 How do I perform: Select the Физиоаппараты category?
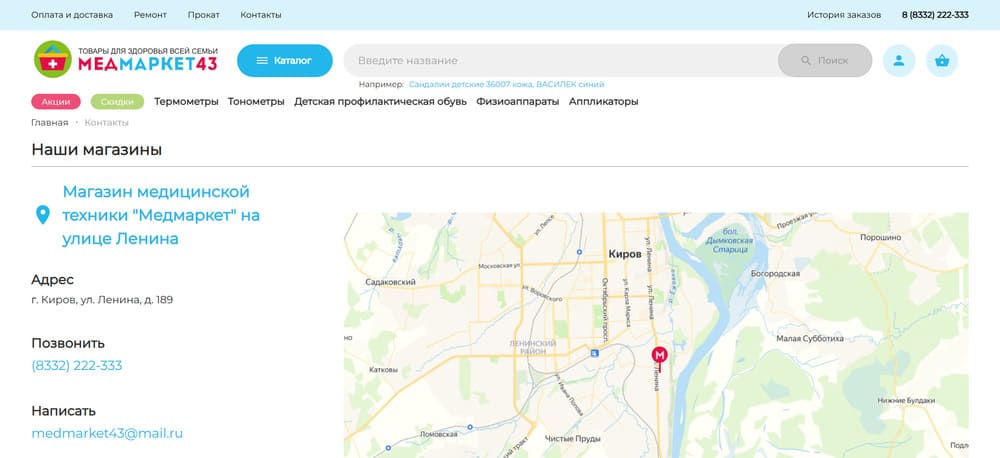[517, 101]
